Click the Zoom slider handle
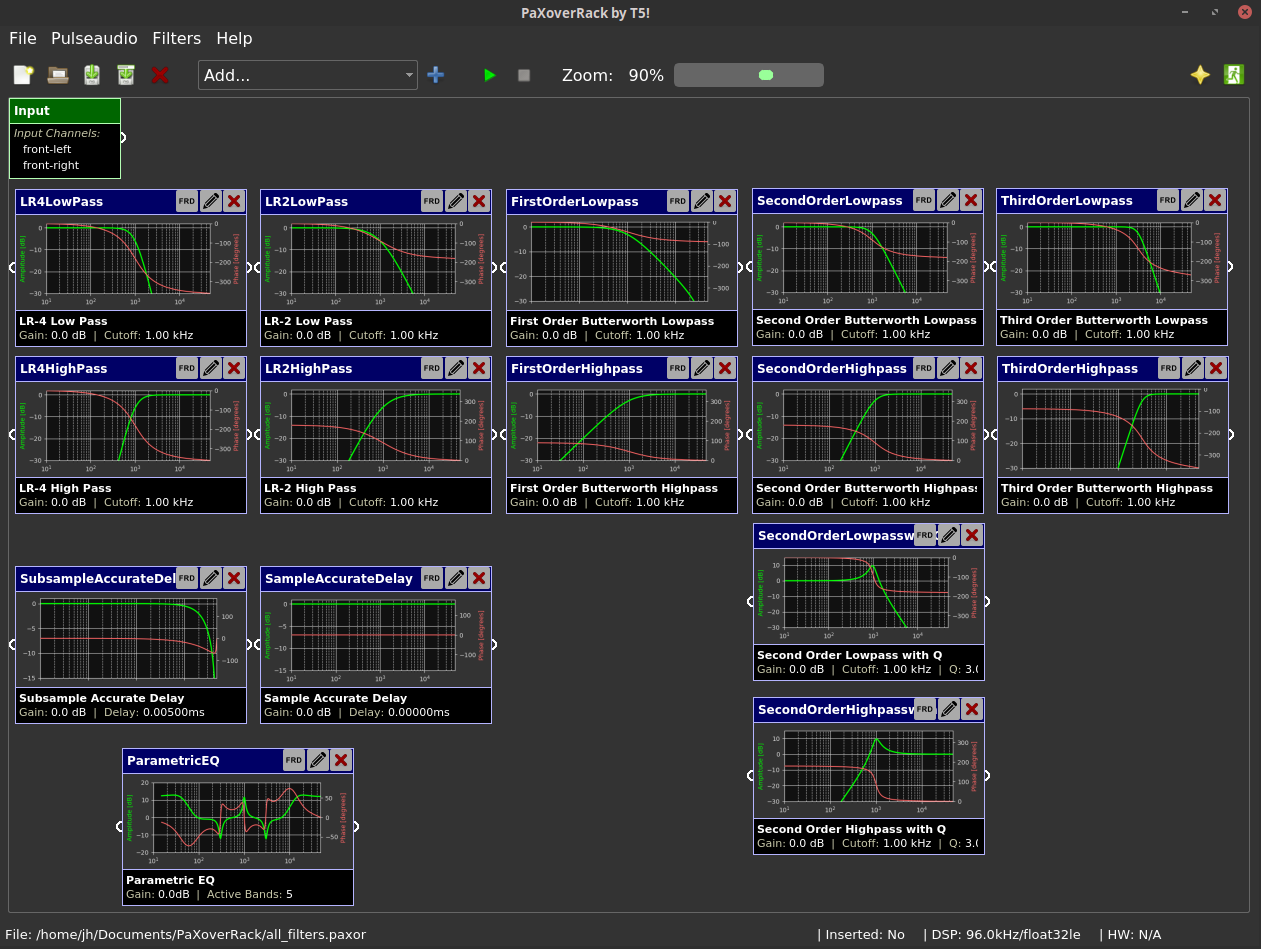The image size is (1261, 949). click(x=766, y=75)
